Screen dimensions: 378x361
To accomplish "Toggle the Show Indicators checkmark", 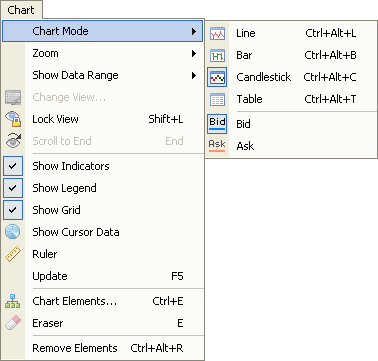I will coord(13,166).
